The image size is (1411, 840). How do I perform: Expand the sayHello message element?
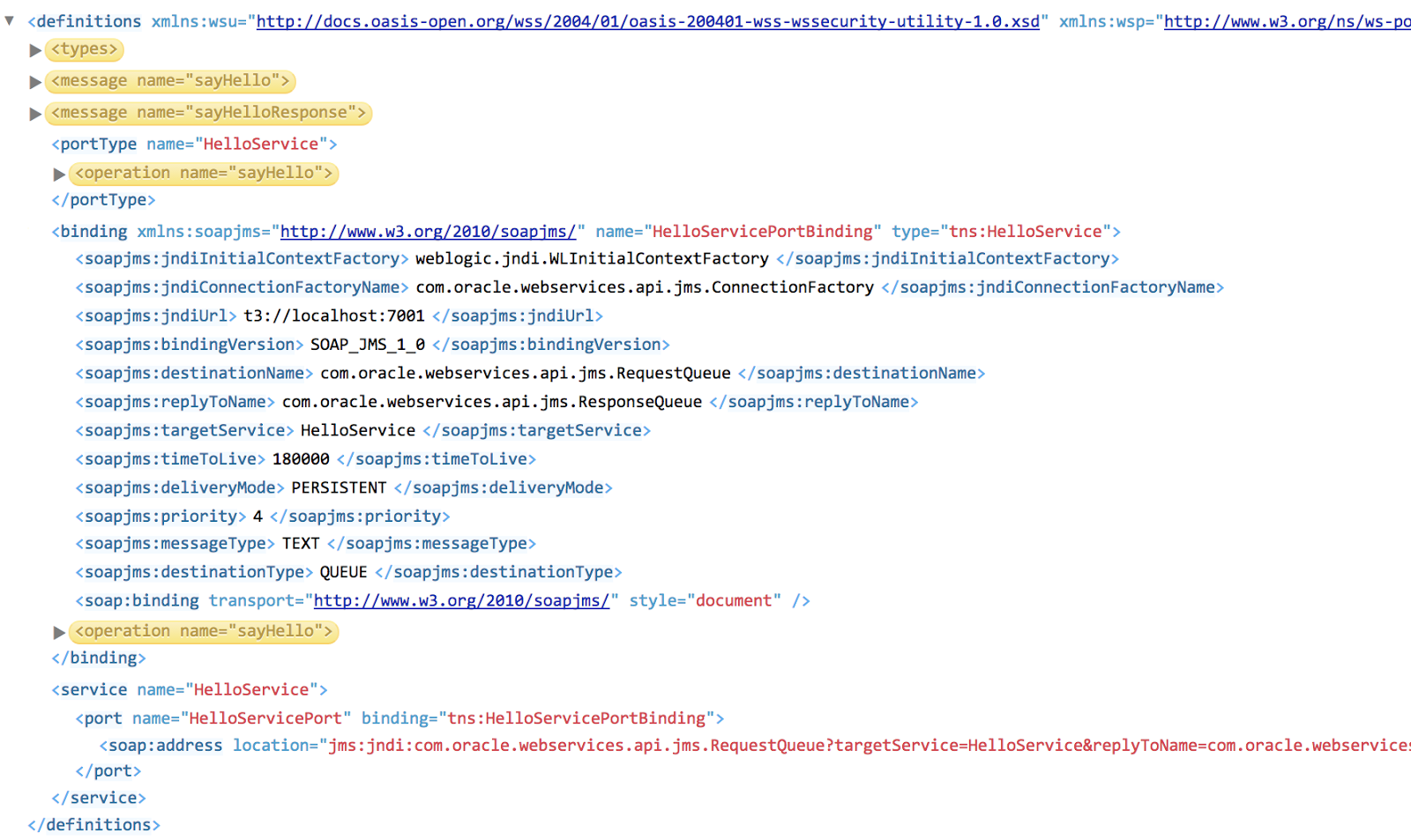click(x=35, y=81)
